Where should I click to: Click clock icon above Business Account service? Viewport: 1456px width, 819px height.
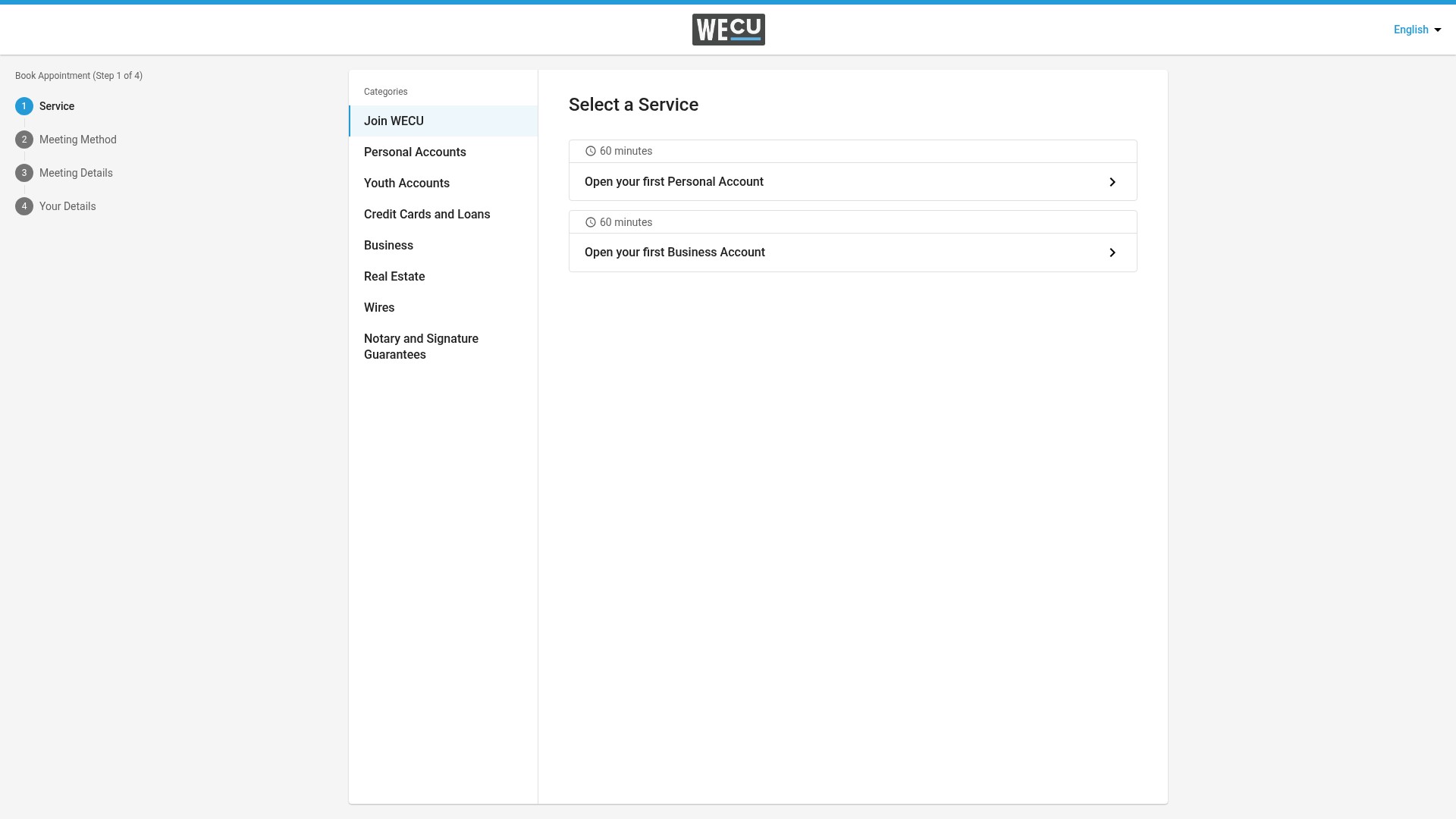point(591,222)
